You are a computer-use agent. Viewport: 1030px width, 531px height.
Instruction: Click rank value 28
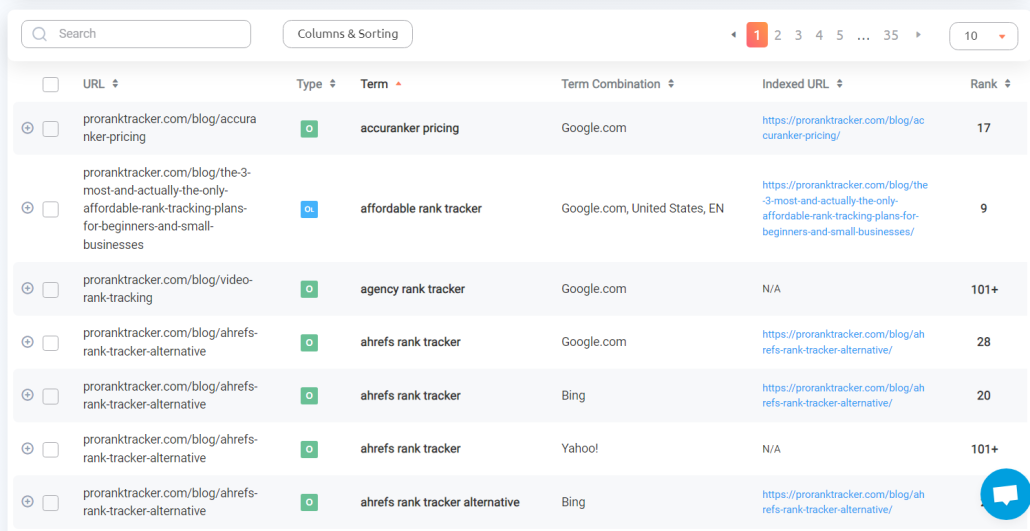click(983, 342)
